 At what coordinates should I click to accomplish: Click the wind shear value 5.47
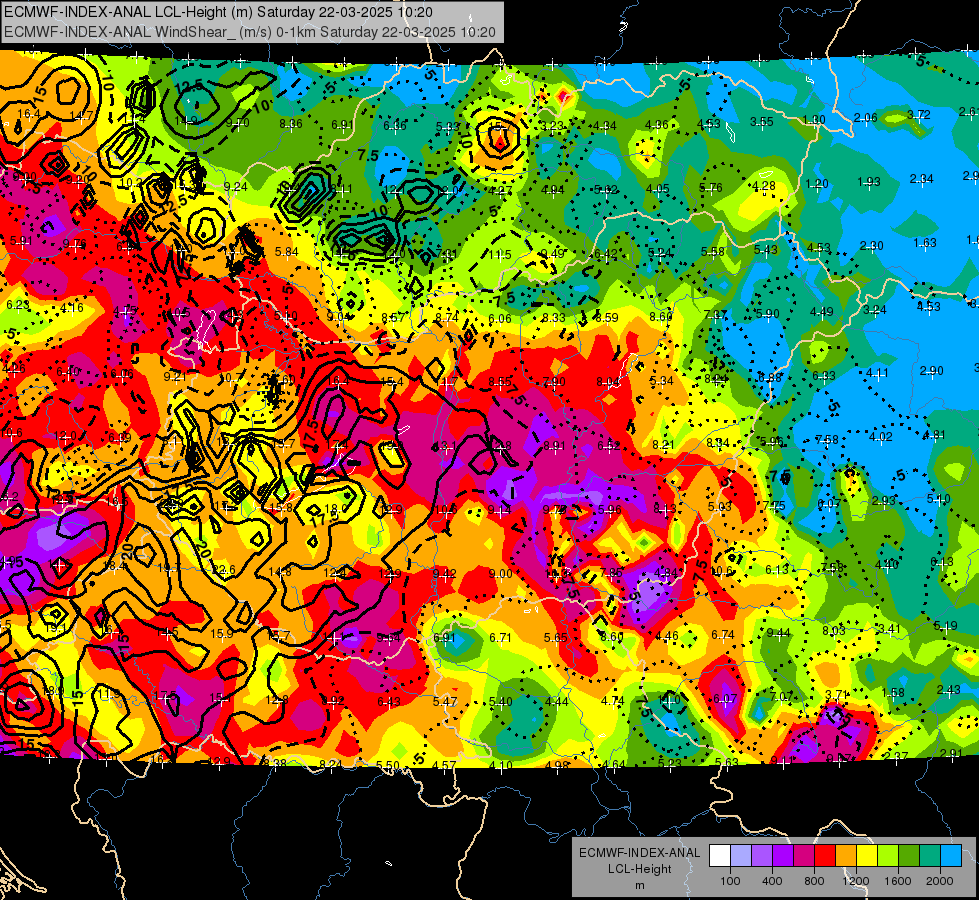click(445, 701)
